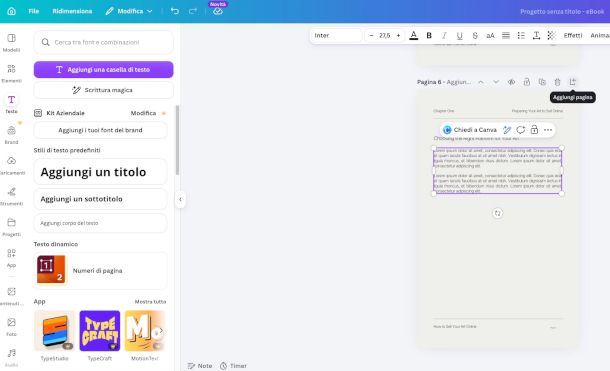Open the Ridimensiona menu
The image size is (610, 371).
tap(72, 11)
